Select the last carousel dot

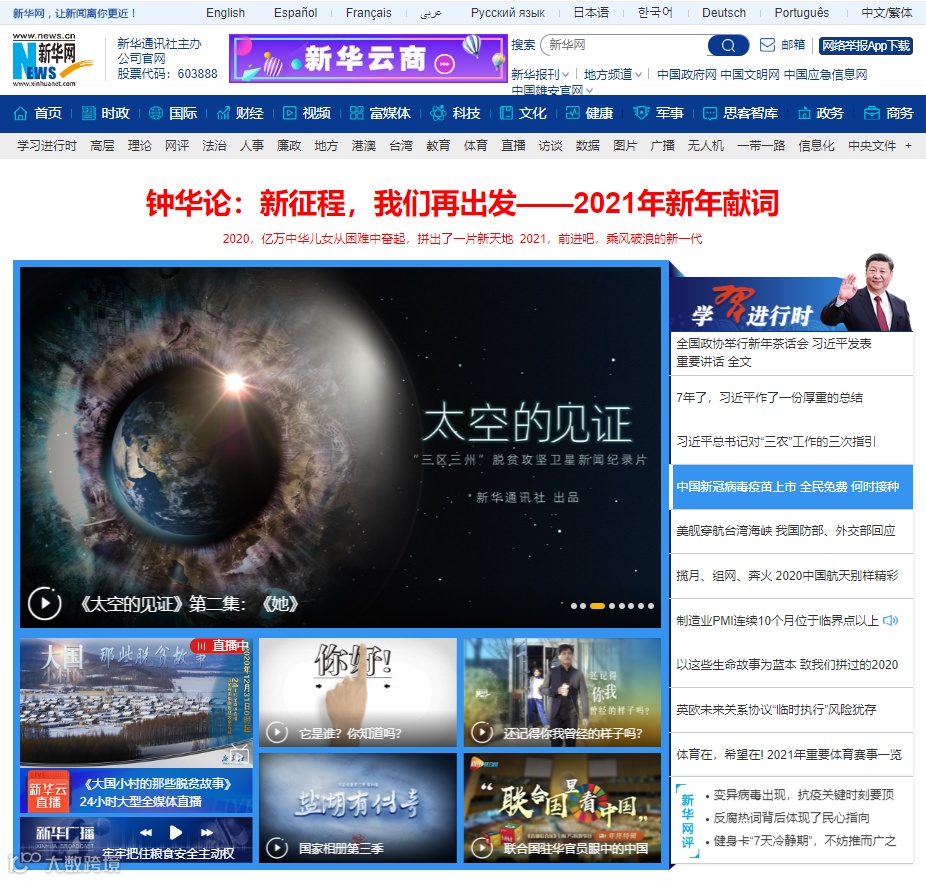click(x=650, y=606)
